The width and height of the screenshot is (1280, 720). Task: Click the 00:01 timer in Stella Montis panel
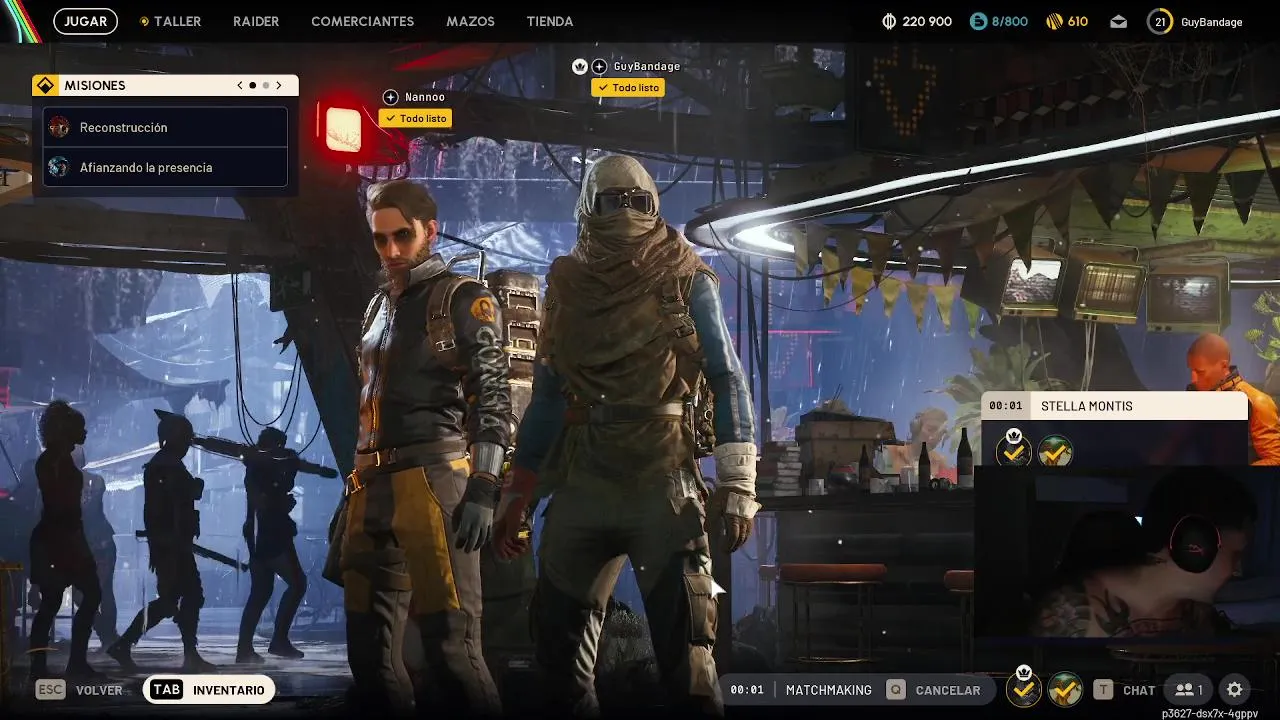point(1006,406)
